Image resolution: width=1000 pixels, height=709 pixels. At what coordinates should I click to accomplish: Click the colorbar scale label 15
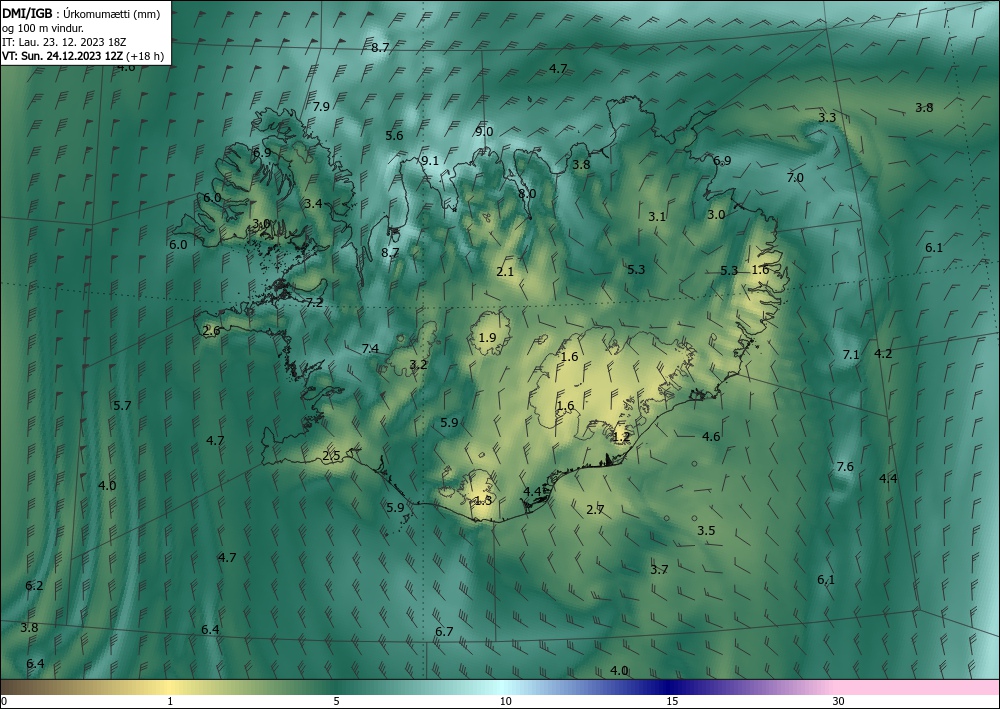coord(672,701)
